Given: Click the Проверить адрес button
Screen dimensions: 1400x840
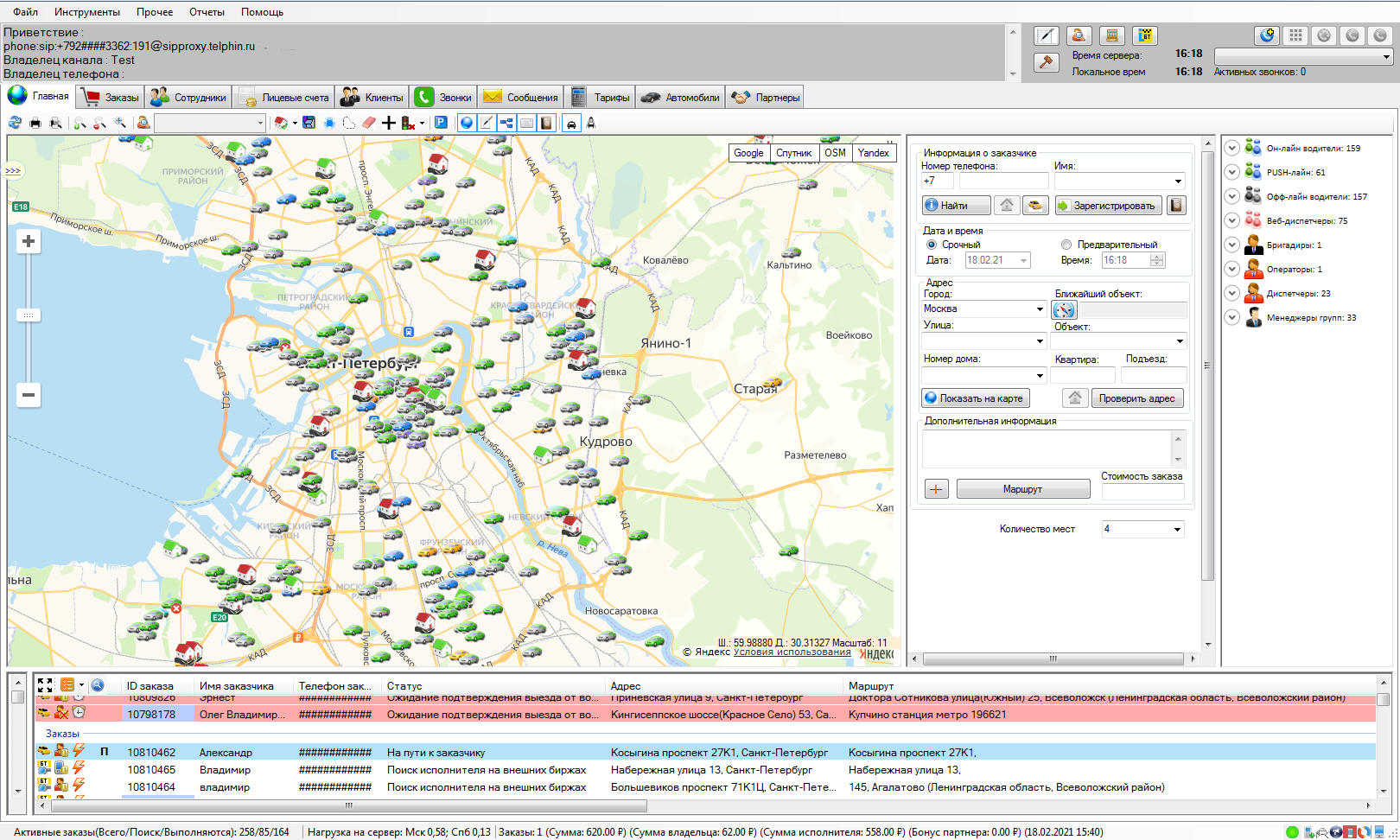Looking at the screenshot, I should [x=1137, y=398].
